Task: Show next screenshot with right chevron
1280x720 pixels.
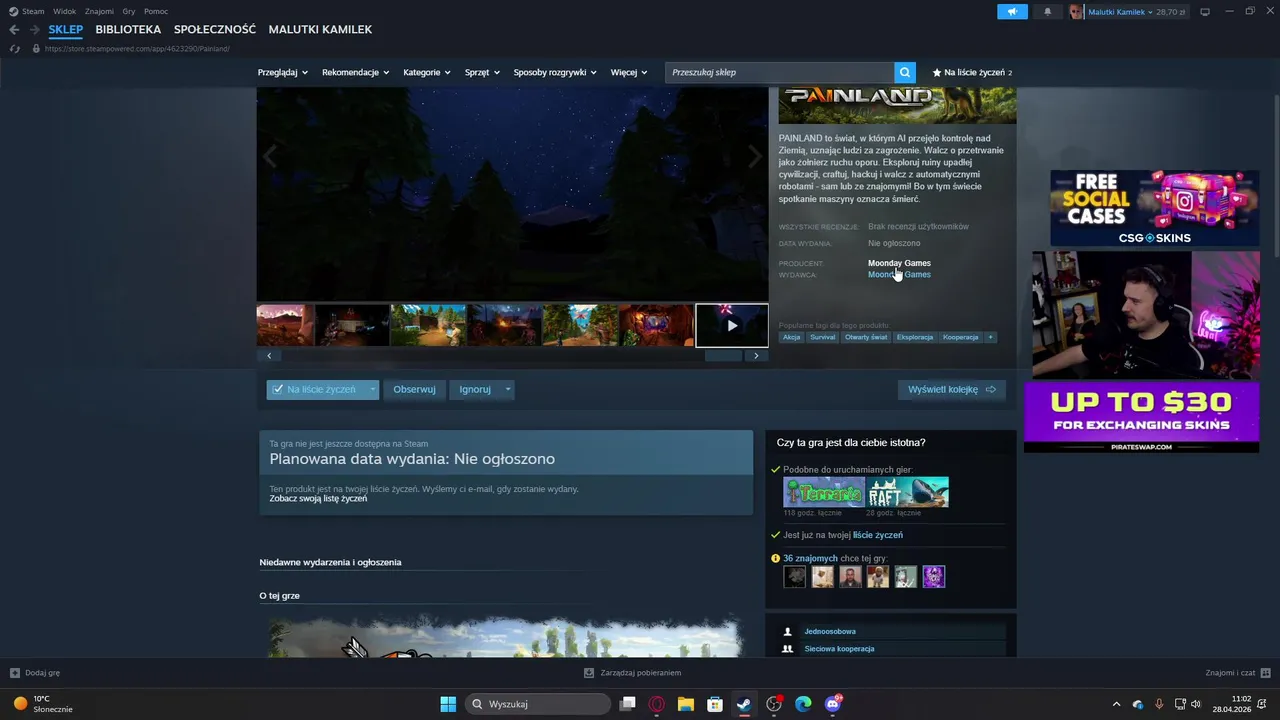Action: coord(755,156)
